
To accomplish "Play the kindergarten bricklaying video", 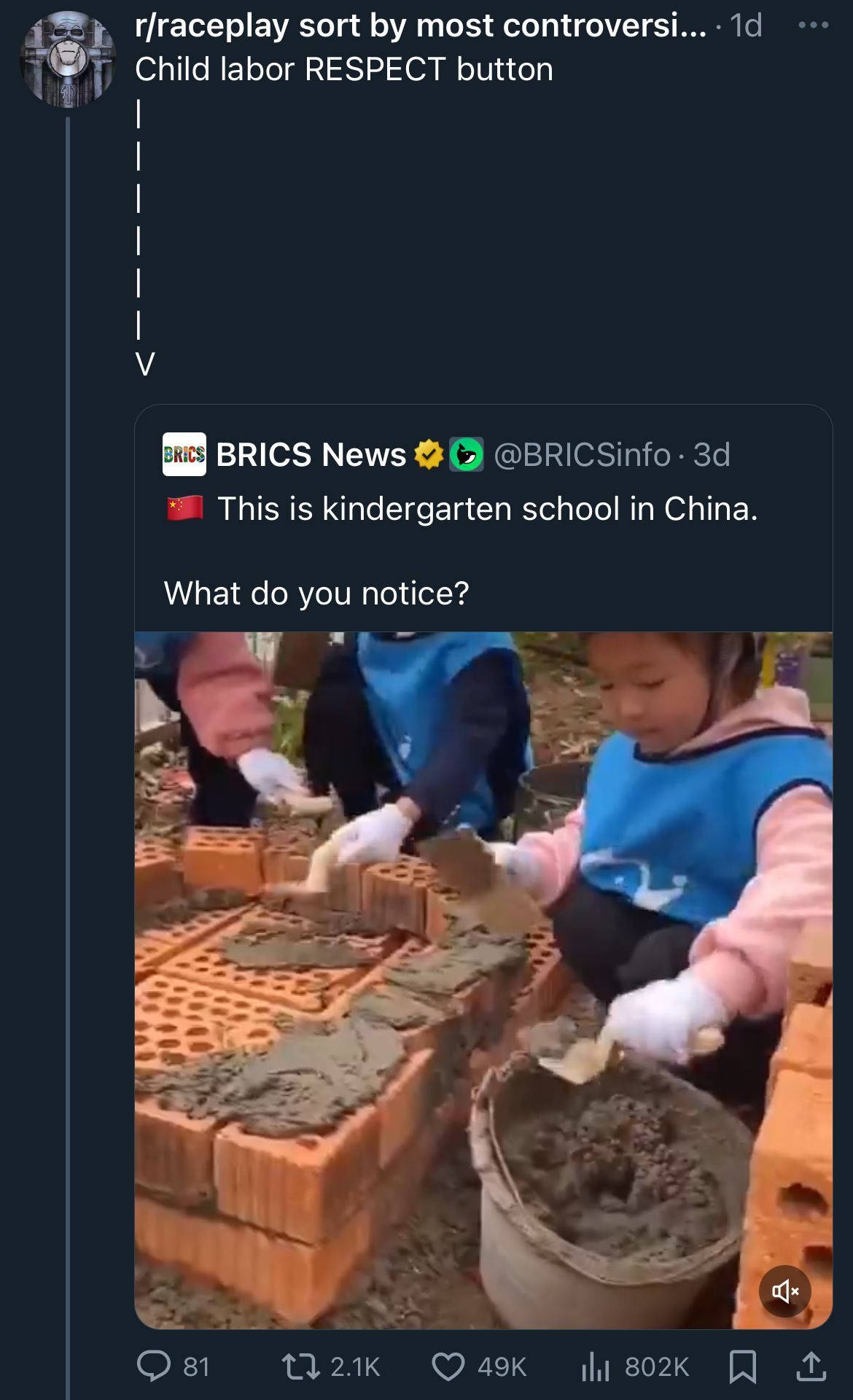I will tap(483, 980).
